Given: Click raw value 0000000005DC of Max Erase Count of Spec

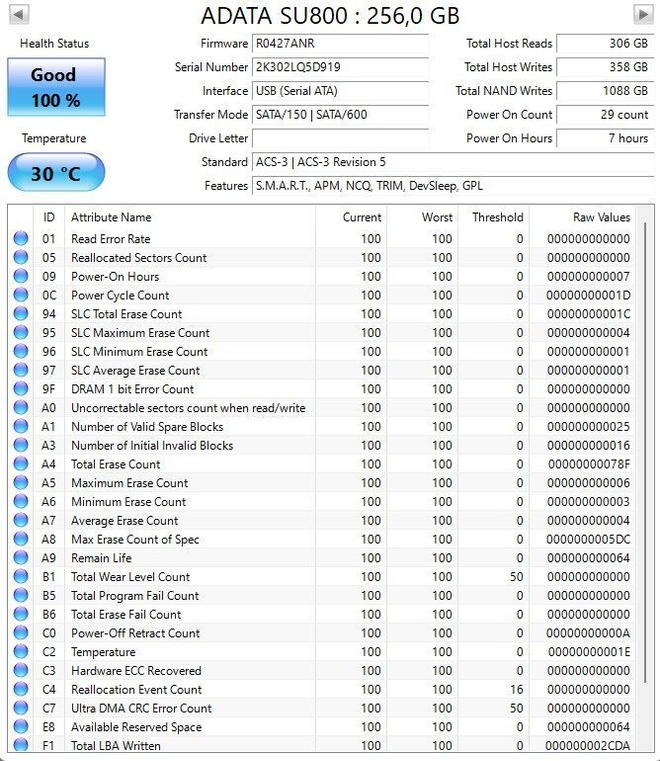Looking at the screenshot, I should pyautogui.click(x=588, y=540).
